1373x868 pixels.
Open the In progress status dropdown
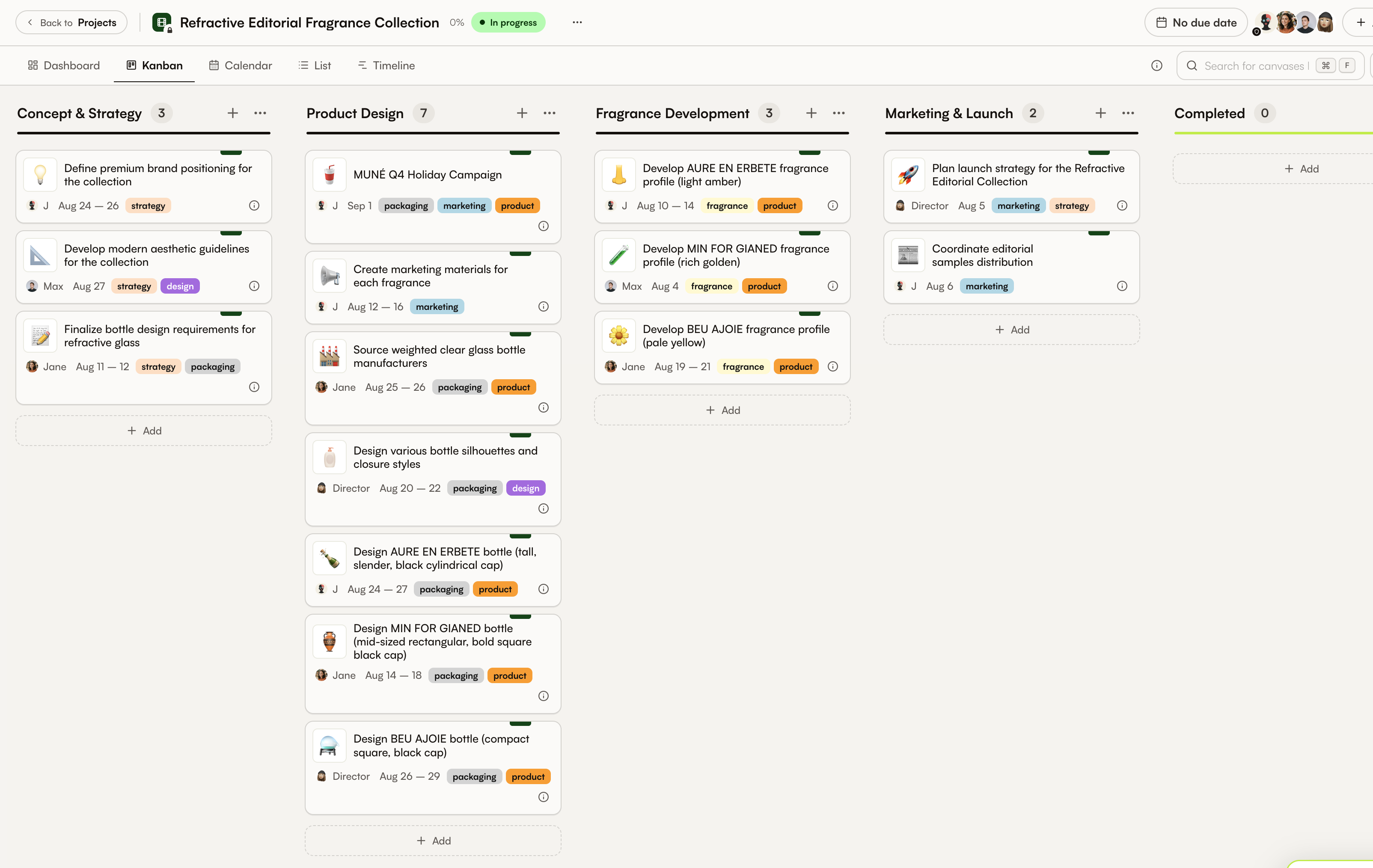pos(508,22)
